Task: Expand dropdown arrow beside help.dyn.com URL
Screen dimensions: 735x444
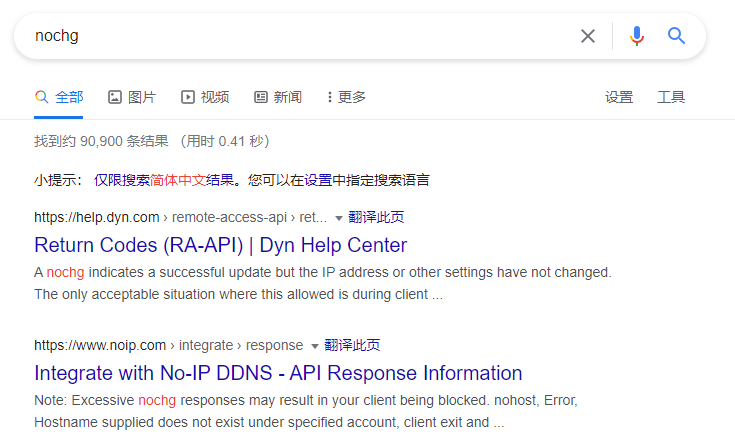Action: 338,218
